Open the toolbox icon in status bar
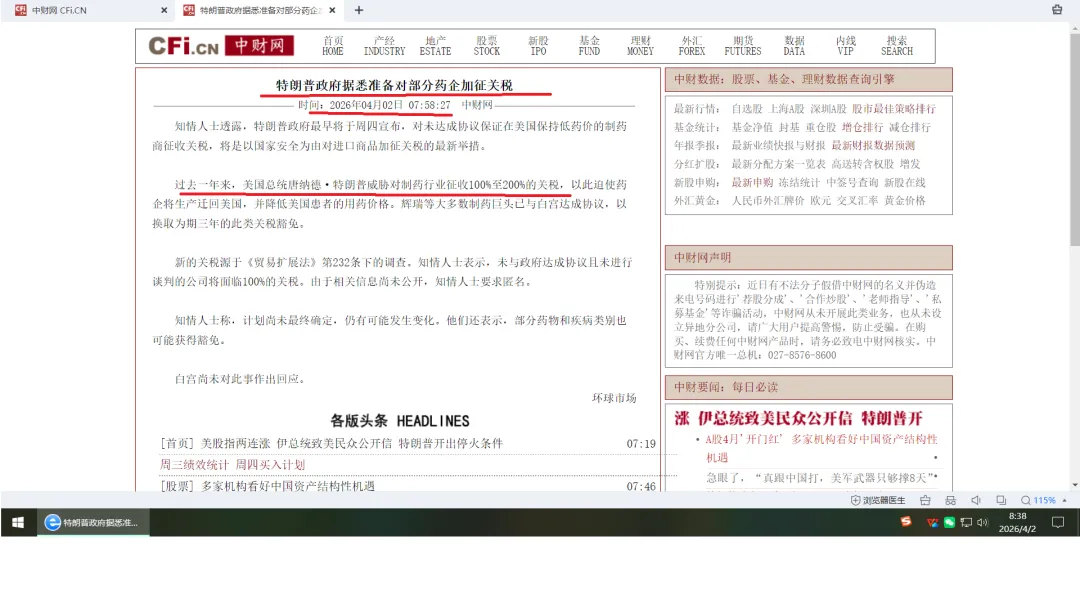Screen dimensions: 1080x608 (925, 500)
